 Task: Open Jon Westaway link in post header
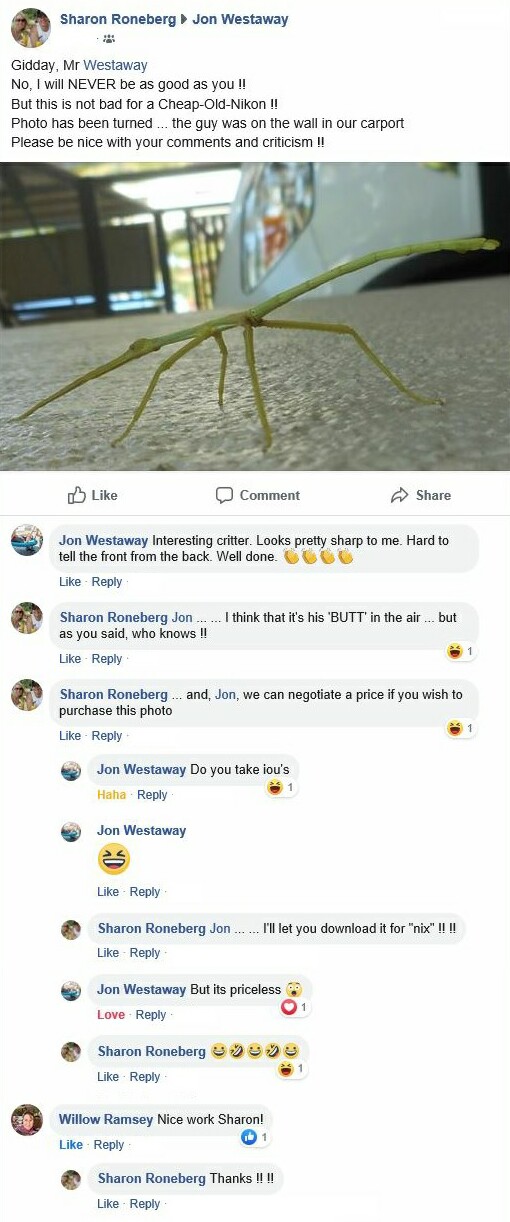tap(240, 19)
